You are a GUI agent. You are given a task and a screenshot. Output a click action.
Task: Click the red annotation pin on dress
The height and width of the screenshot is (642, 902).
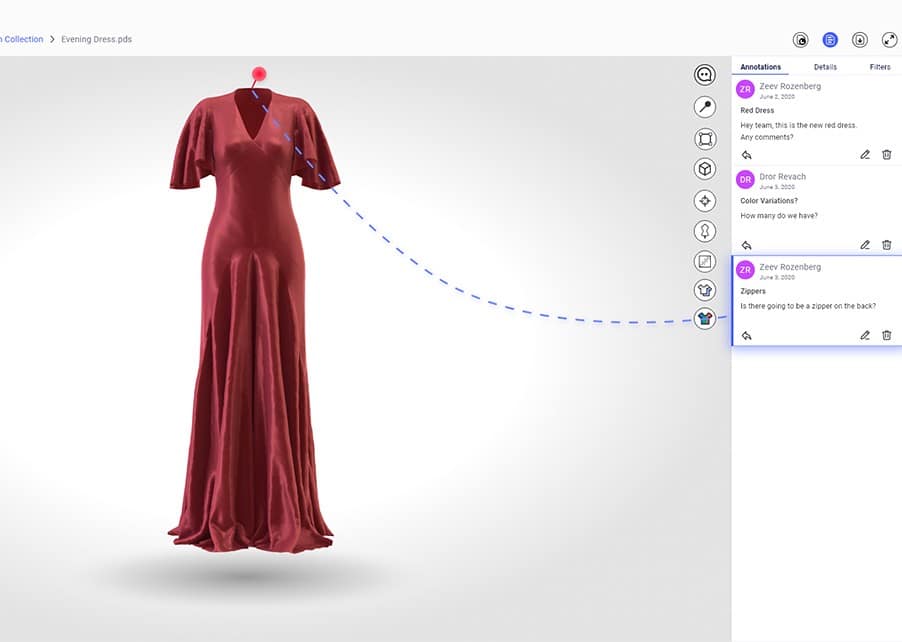pos(259,74)
